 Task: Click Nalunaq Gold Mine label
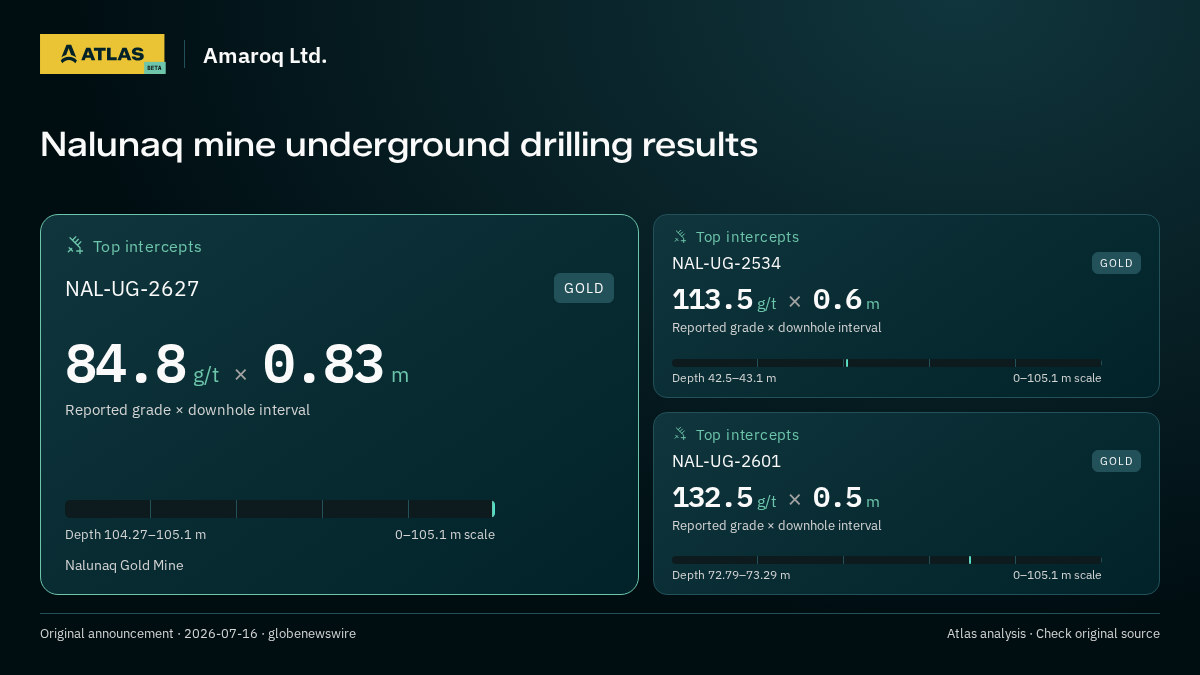124,566
